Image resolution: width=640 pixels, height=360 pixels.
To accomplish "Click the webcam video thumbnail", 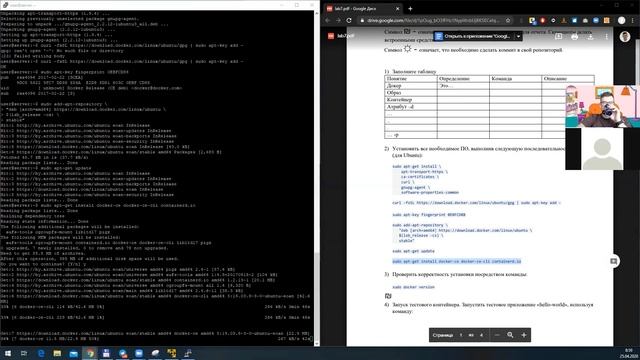I will (x=602, y=106).
